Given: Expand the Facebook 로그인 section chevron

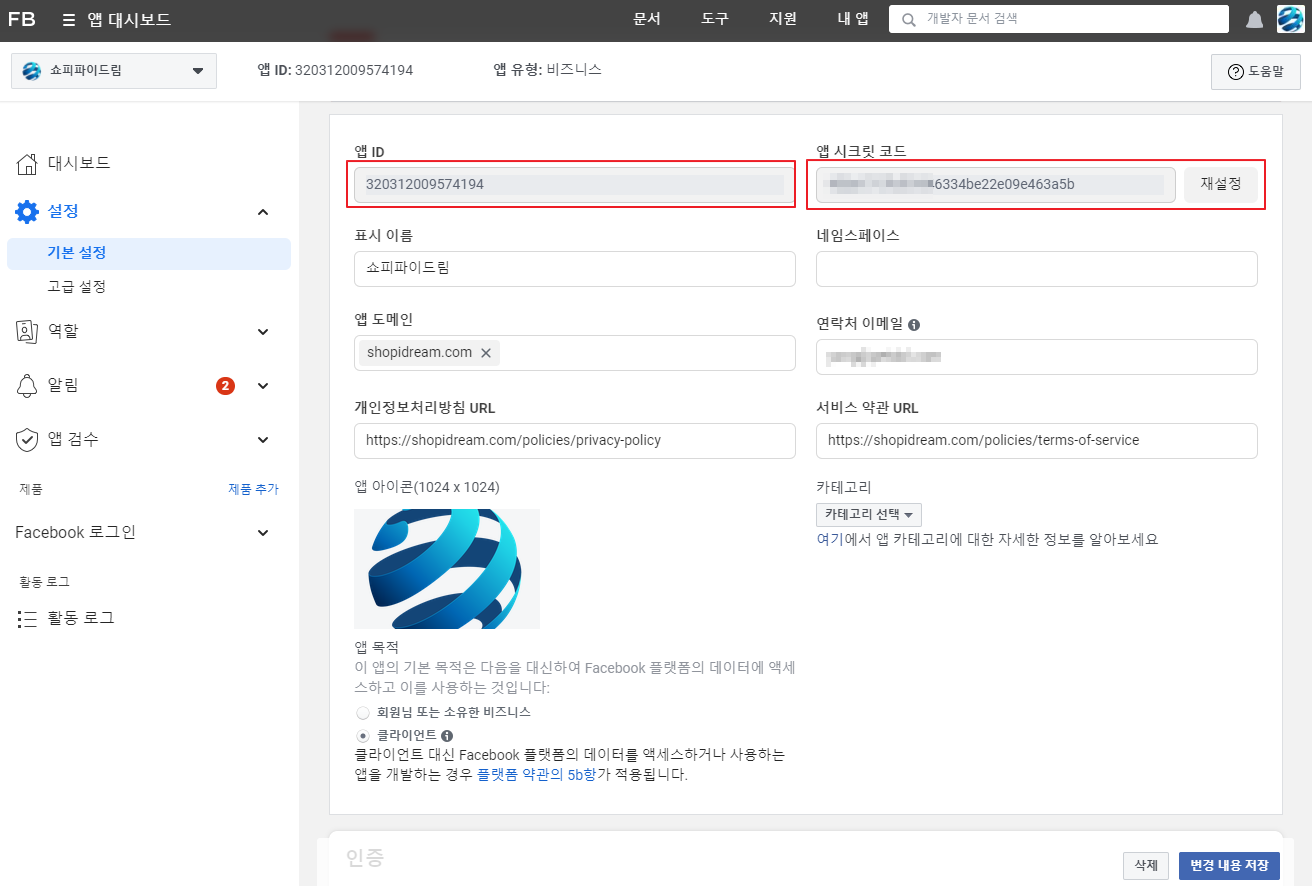Looking at the screenshot, I should pyautogui.click(x=263, y=533).
